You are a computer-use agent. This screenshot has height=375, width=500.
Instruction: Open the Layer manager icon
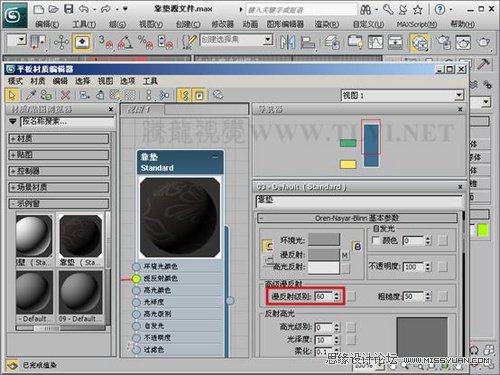[x=332, y=43]
